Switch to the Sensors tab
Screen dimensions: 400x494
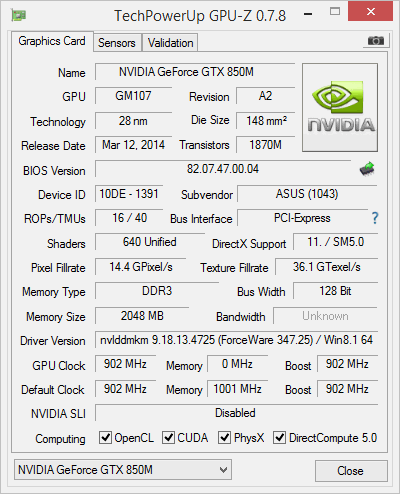tap(117, 43)
